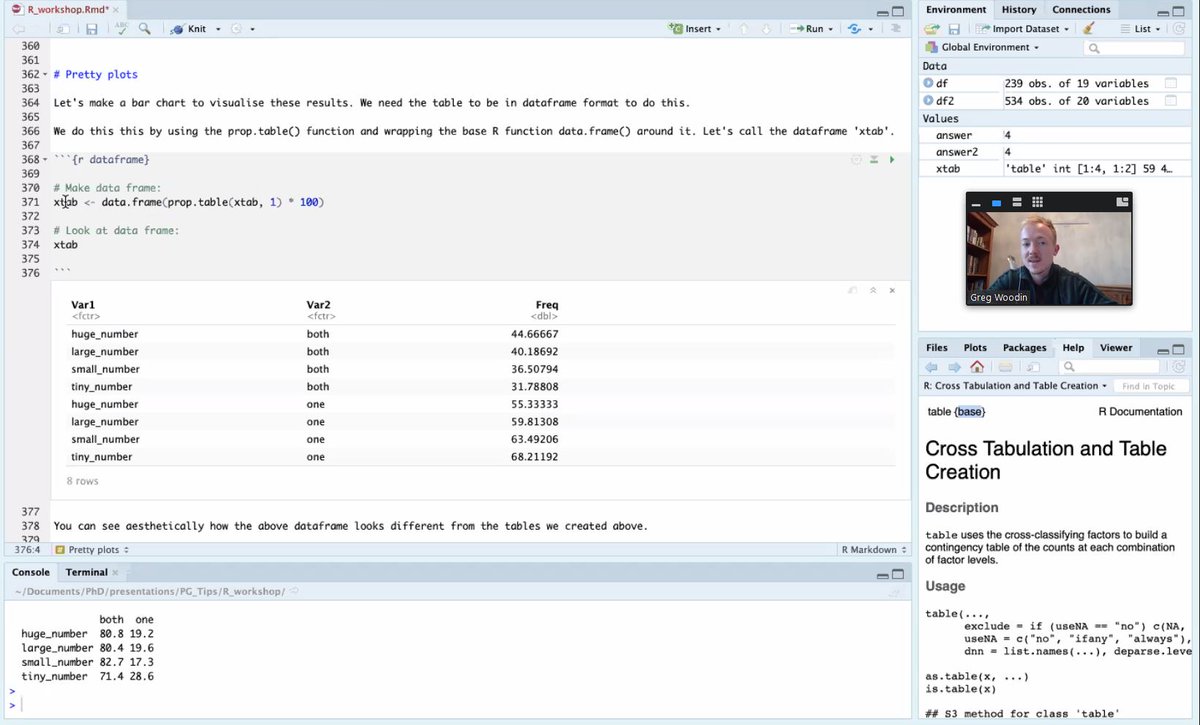This screenshot has height=725, width=1200.
Task: Change R Markdown file type selector
Action: point(874,550)
